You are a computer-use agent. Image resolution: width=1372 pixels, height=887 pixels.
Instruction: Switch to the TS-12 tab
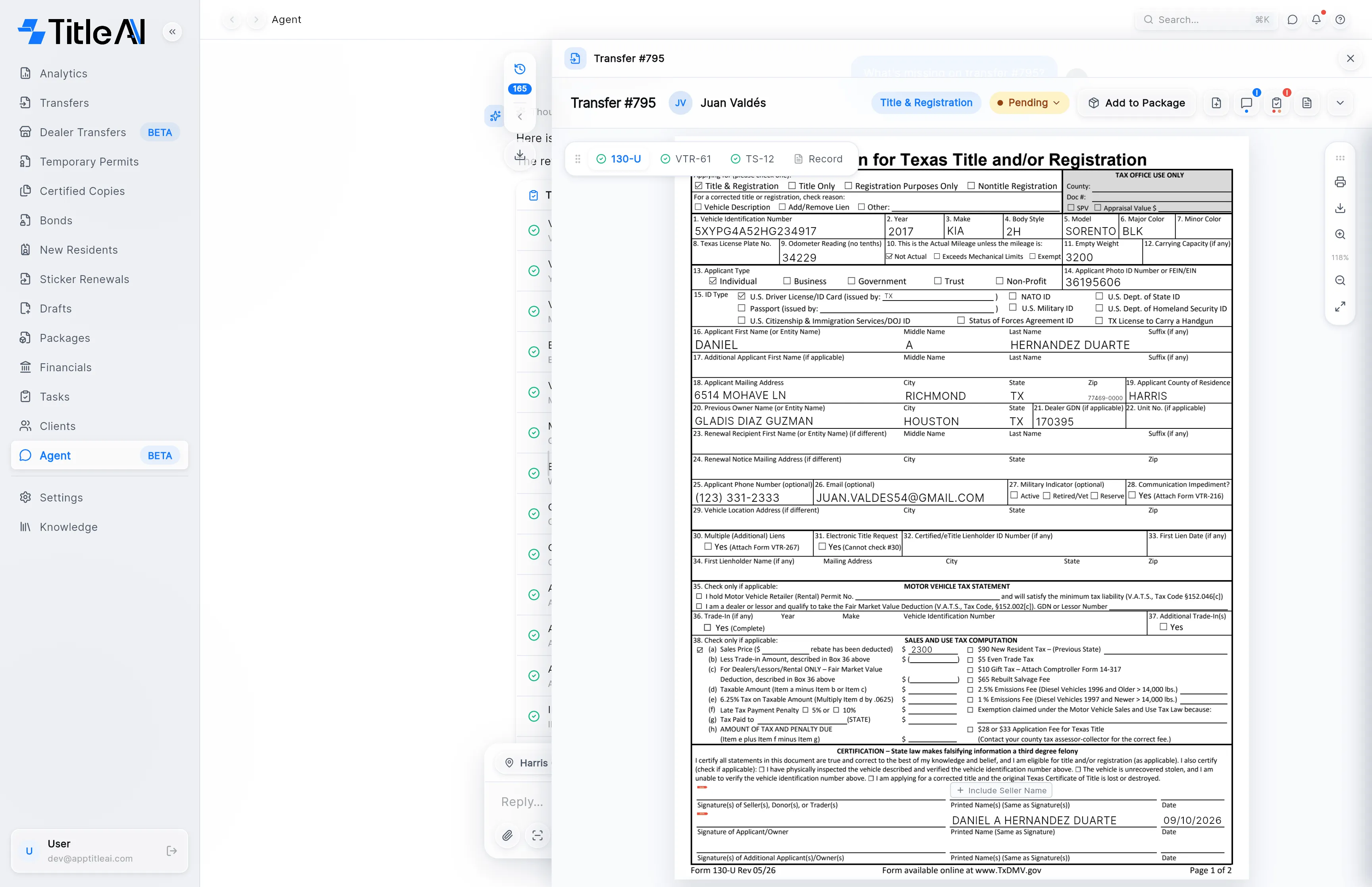tap(753, 158)
